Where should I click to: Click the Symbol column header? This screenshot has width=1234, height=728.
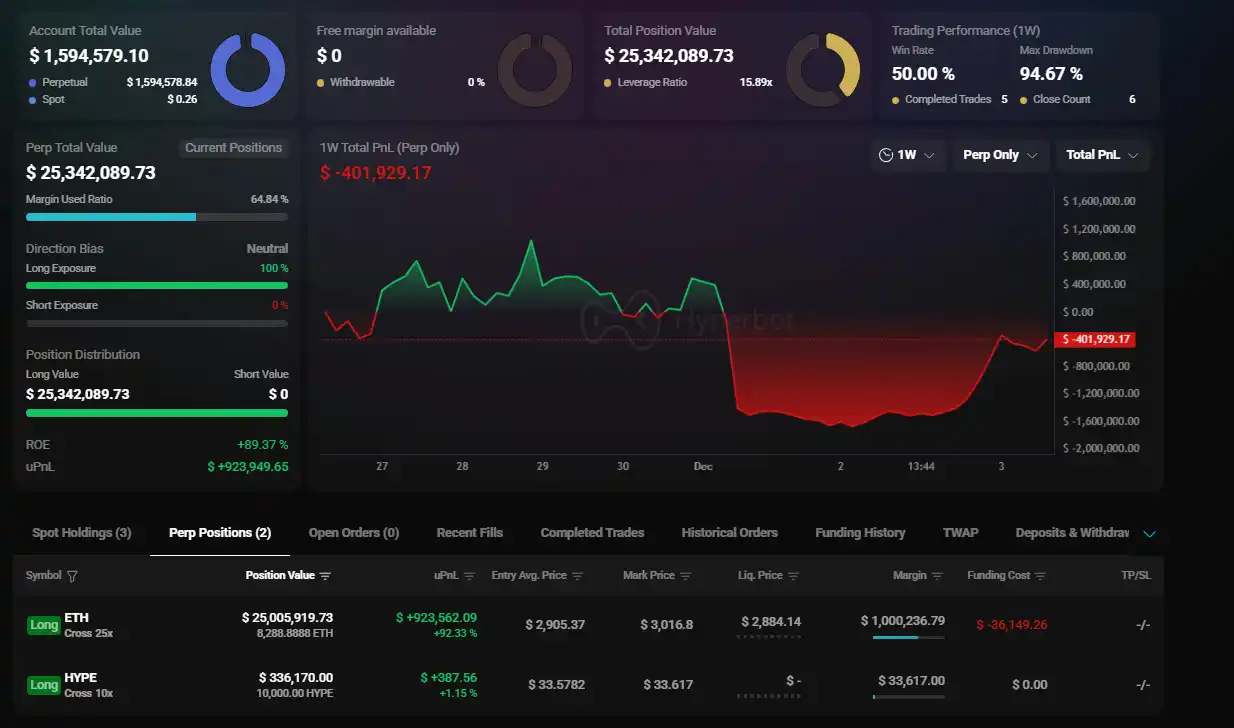point(43,576)
